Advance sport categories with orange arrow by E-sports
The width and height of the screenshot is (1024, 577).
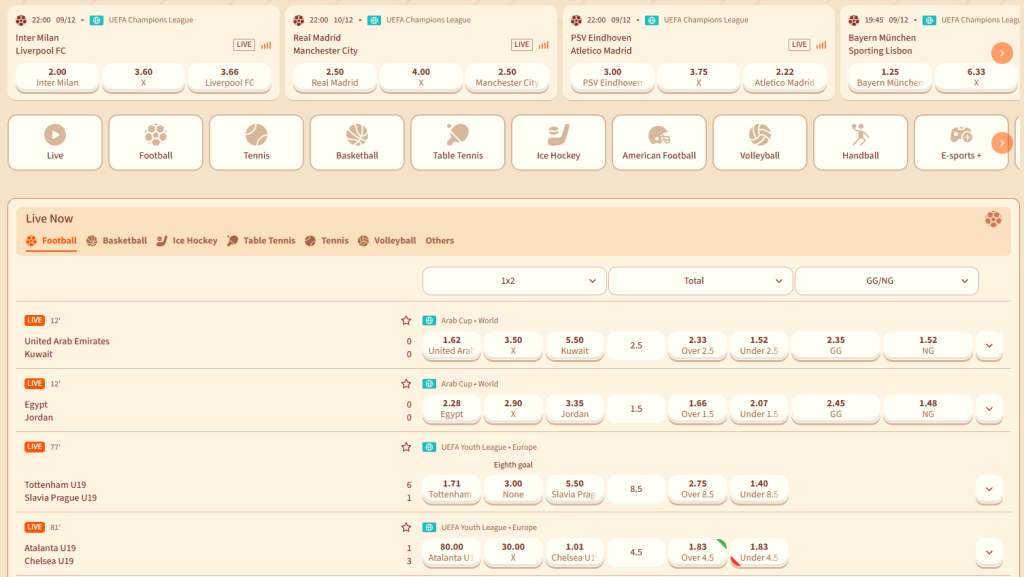tap(1002, 143)
